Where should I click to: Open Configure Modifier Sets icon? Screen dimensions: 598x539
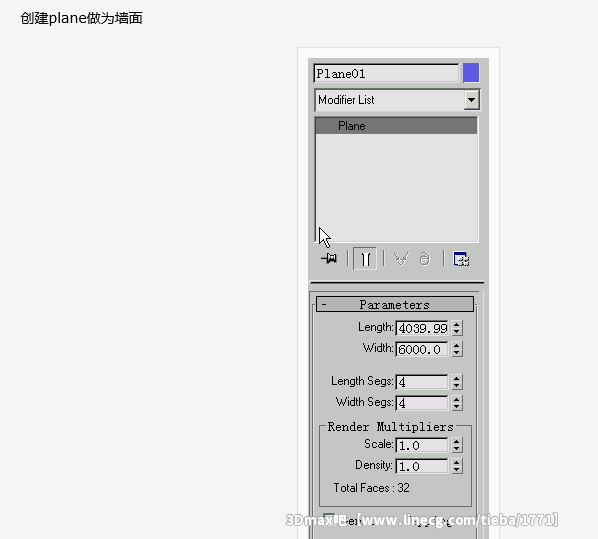[461, 259]
